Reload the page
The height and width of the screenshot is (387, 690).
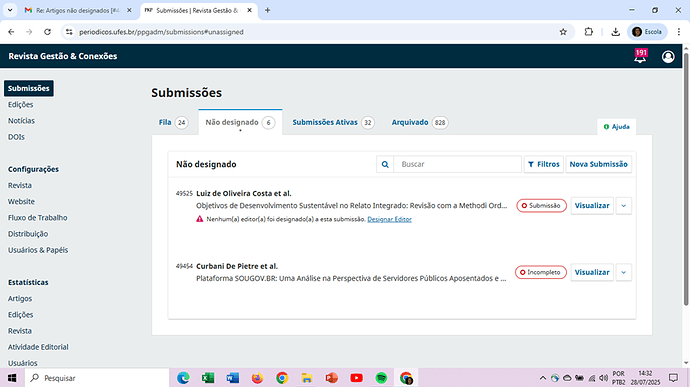click(x=48, y=32)
